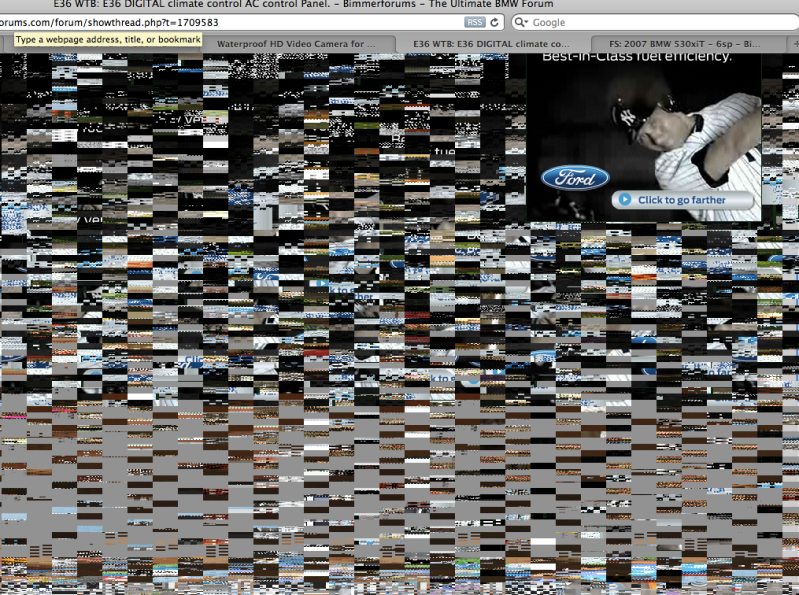Click the RSS feed button in address bar
799x595 pixels.
(475, 22)
